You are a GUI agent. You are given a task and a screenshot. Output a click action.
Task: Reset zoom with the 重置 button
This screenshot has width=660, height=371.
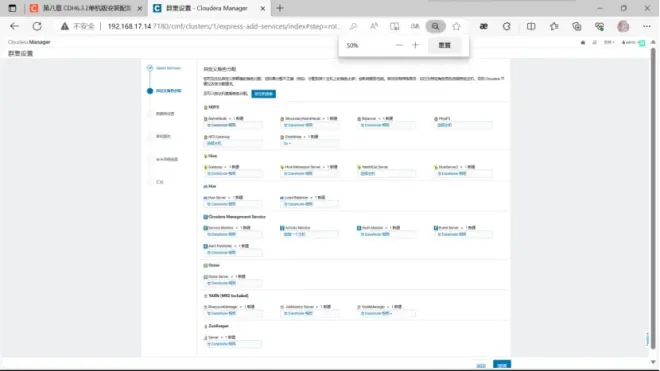coord(444,45)
